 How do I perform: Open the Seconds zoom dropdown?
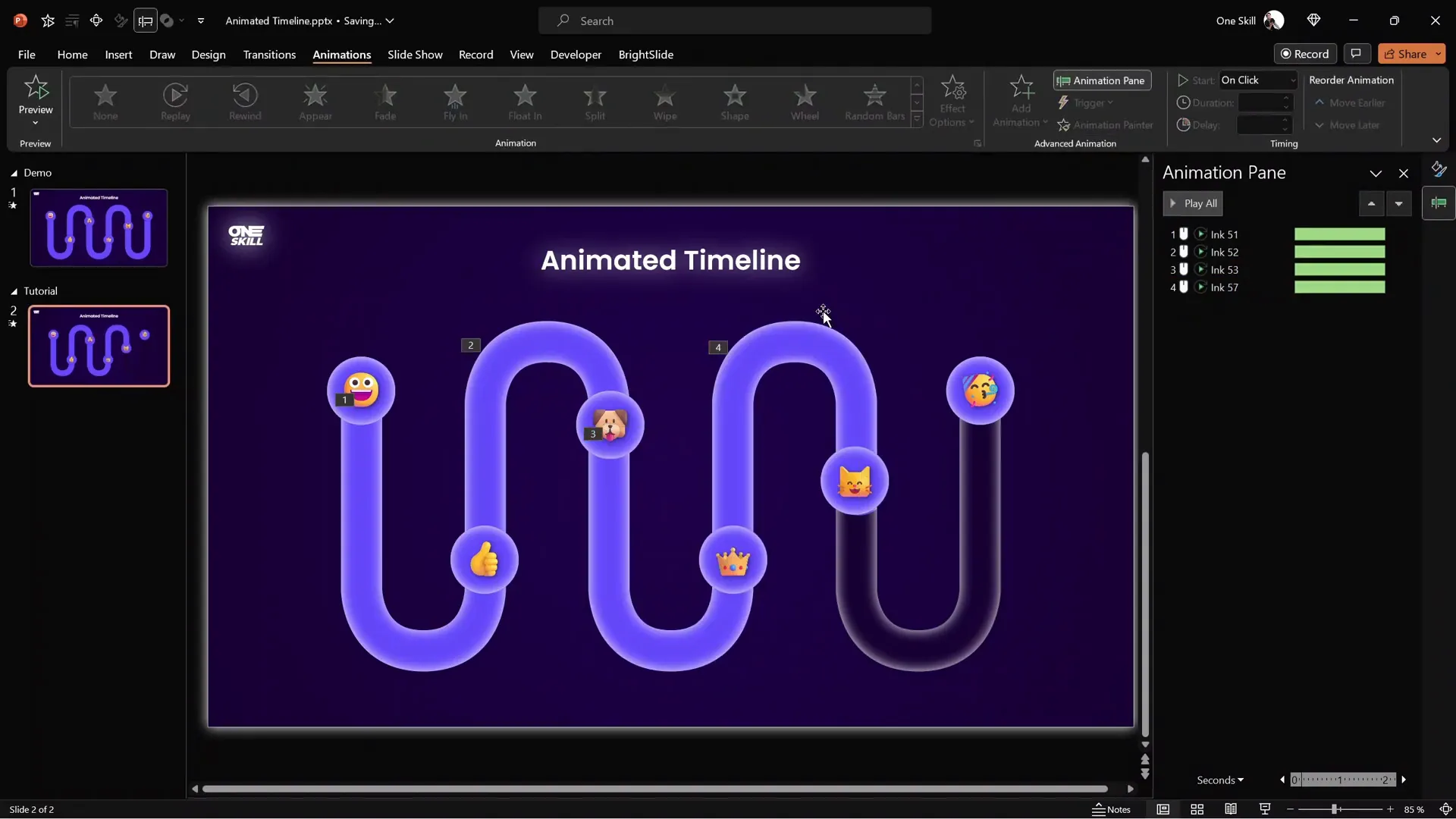coord(1220,780)
